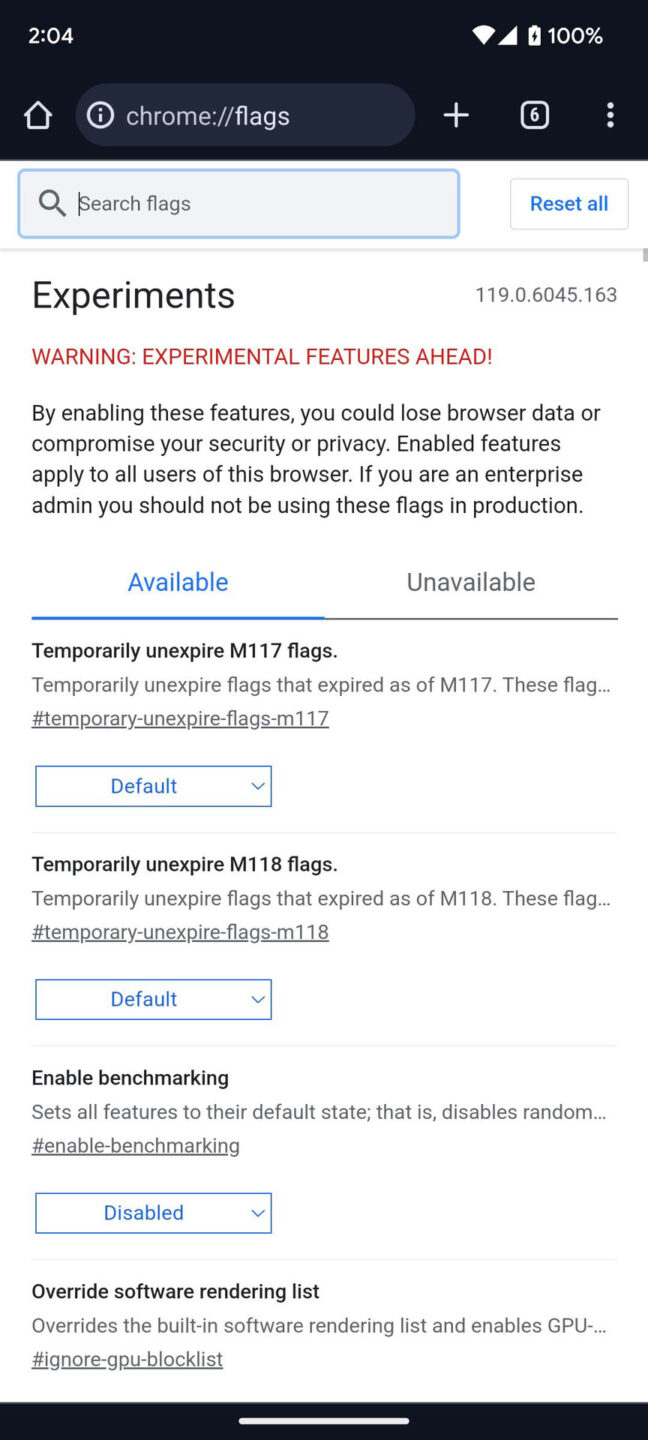Switch to the Unavailable tab
The height and width of the screenshot is (1440, 648).
coord(470,581)
